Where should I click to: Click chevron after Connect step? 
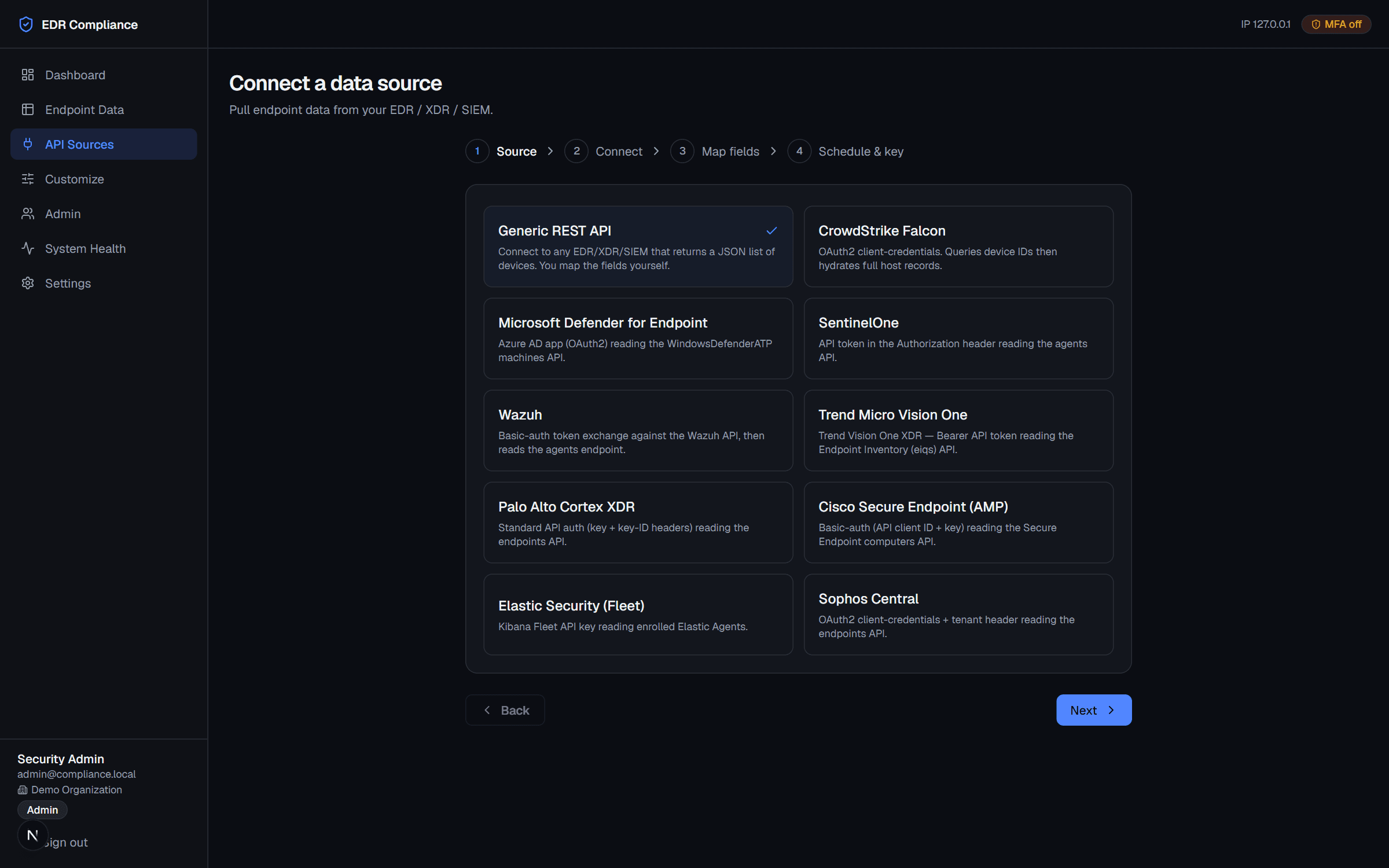(656, 151)
